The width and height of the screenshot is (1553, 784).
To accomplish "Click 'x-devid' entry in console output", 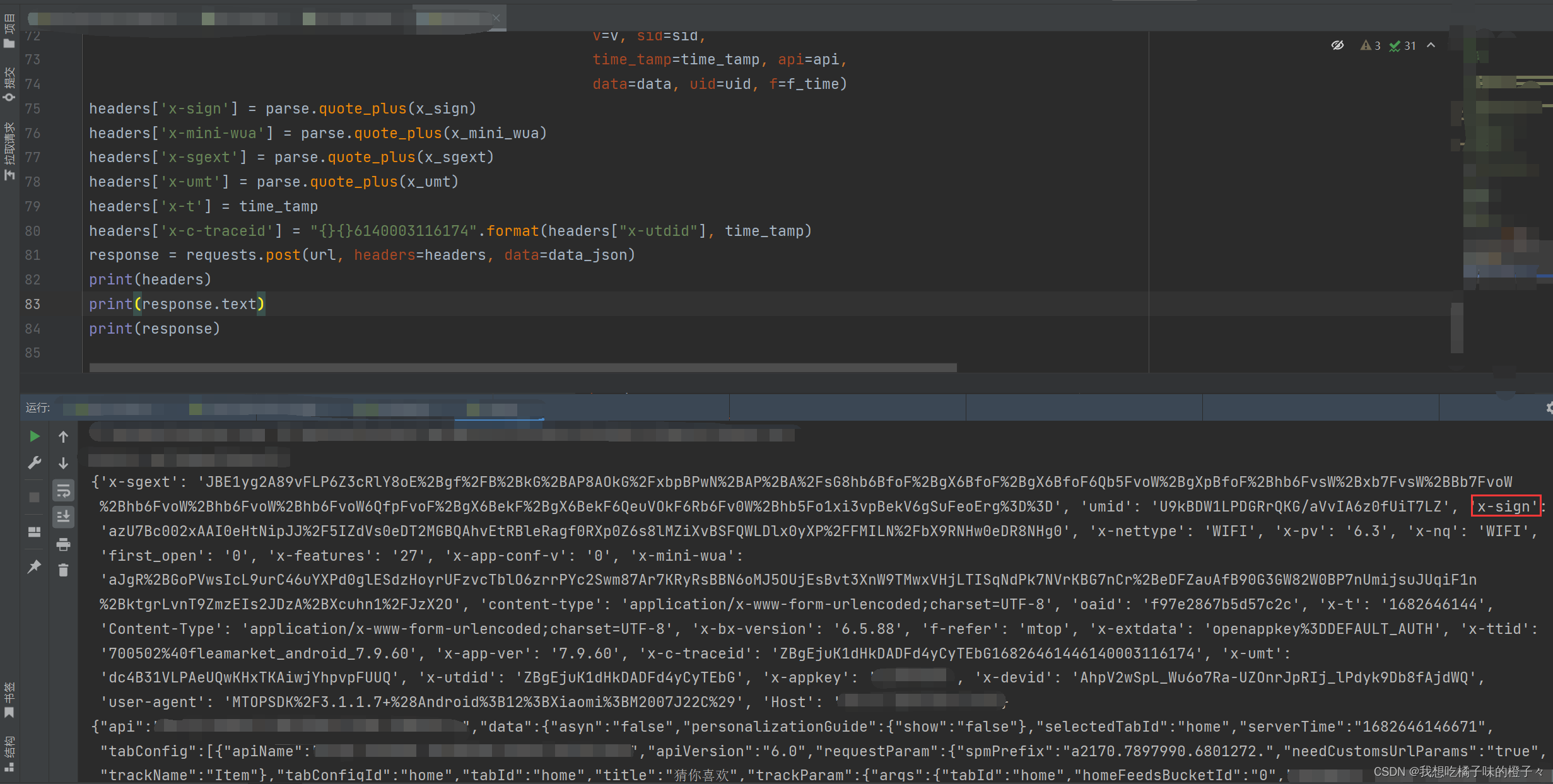I will (1229, 677).
